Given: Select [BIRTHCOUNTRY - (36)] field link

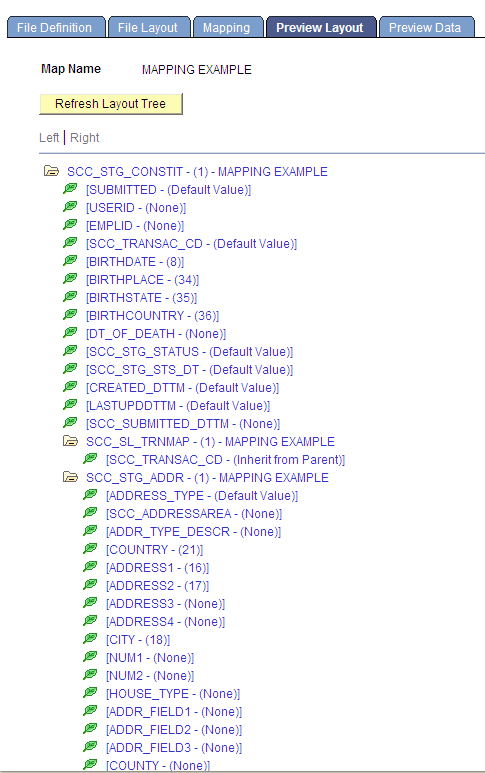Looking at the screenshot, I should (x=153, y=316).
